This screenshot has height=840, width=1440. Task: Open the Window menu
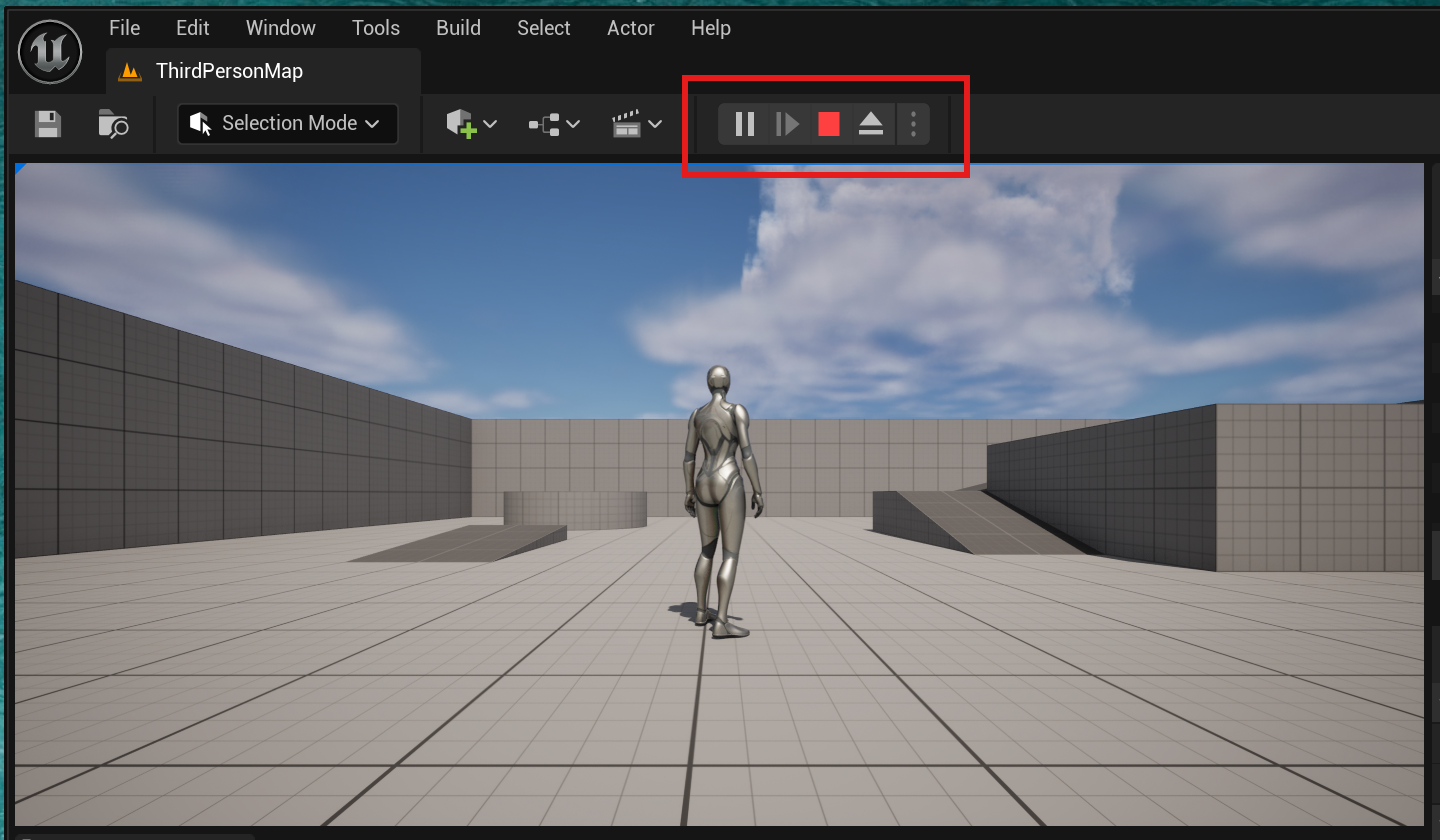pyautogui.click(x=281, y=28)
